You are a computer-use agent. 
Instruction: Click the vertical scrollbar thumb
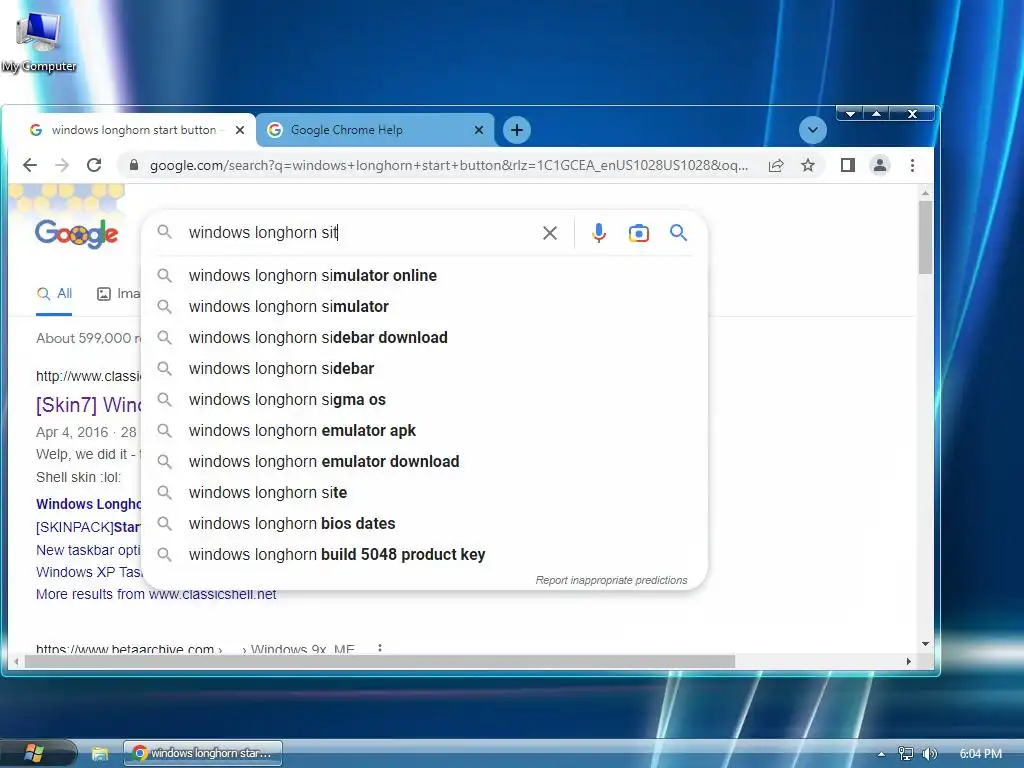coord(925,238)
